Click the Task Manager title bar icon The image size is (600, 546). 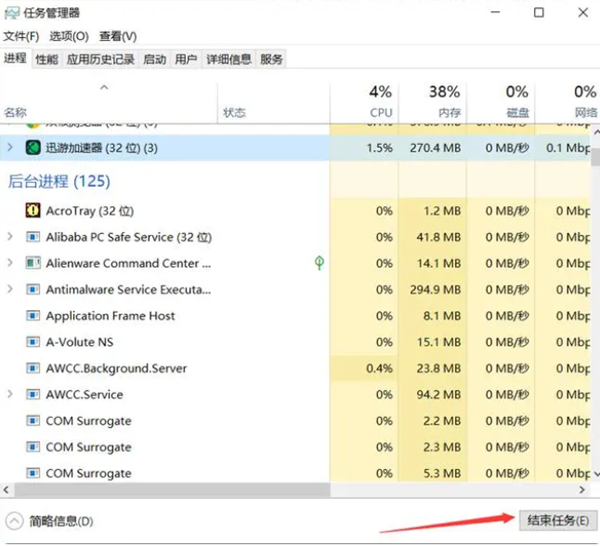click(x=11, y=13)
